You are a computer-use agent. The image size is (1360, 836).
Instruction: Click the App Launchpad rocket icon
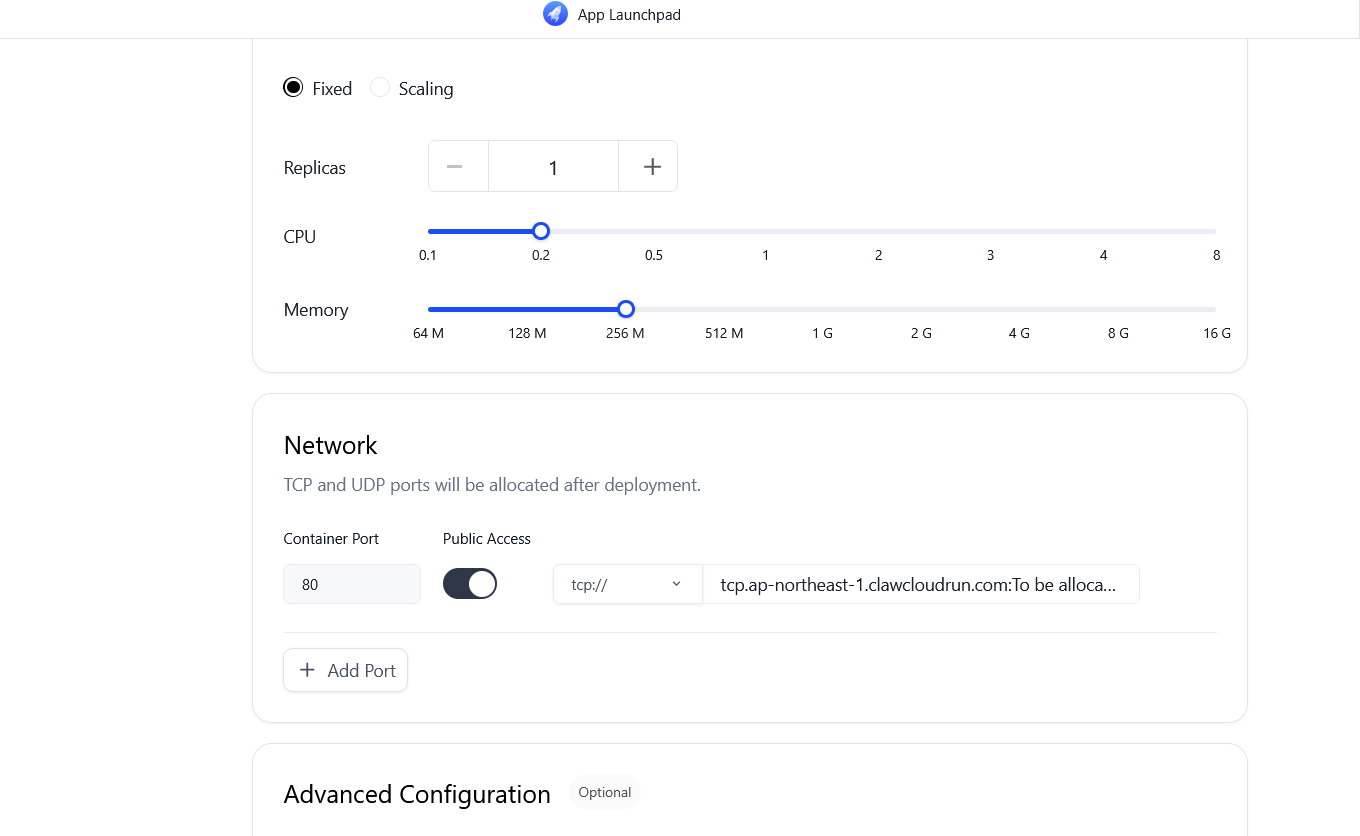(x=555, y=14)
